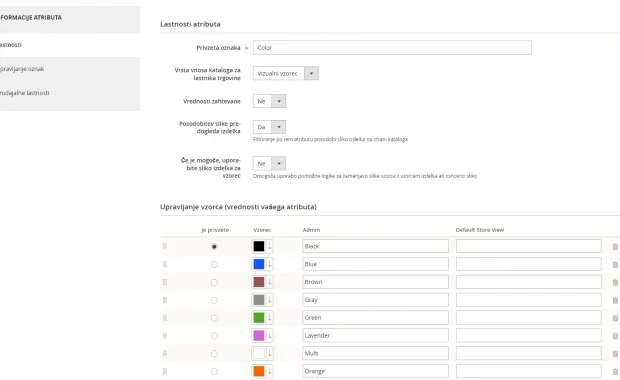Edit the Admin label field for Blue
The width and height of the screenshot is (620, 380).
[375, 264]
